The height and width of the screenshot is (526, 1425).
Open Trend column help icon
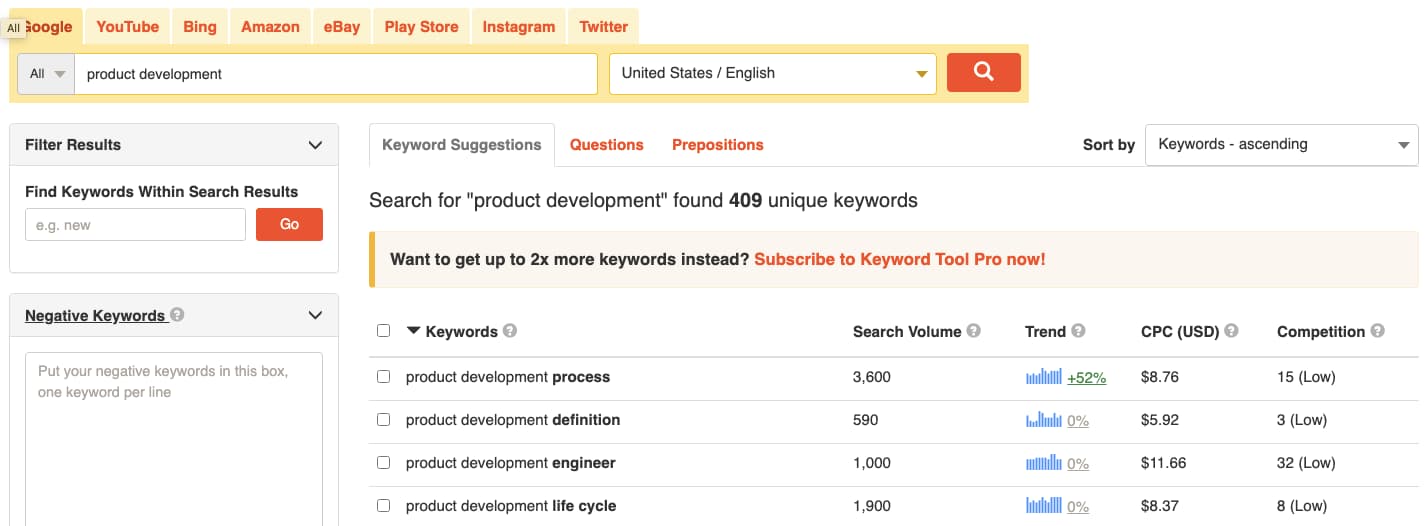[1078, 331]
